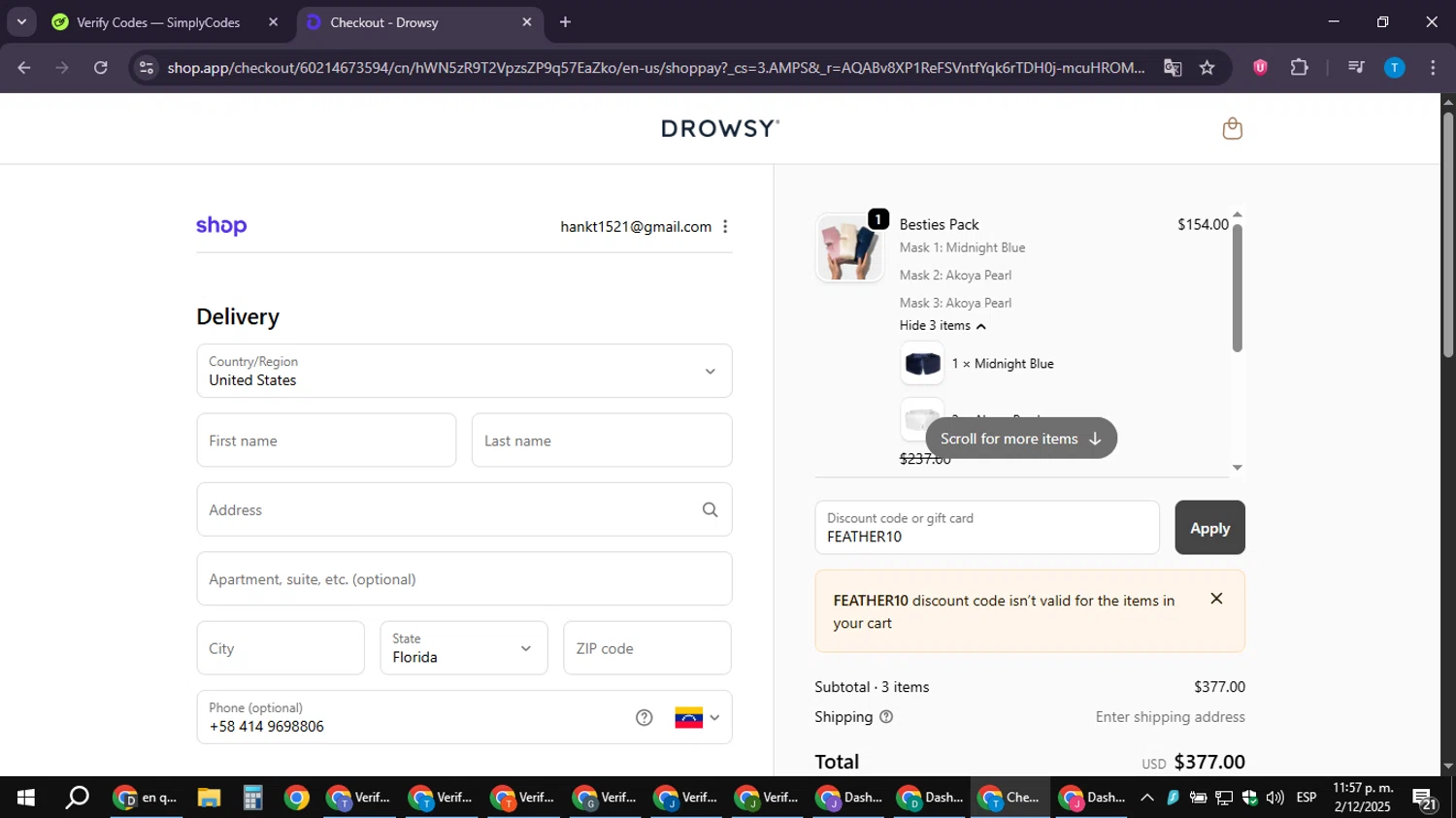Click the translate page icon

click(x=1173, y=67)
